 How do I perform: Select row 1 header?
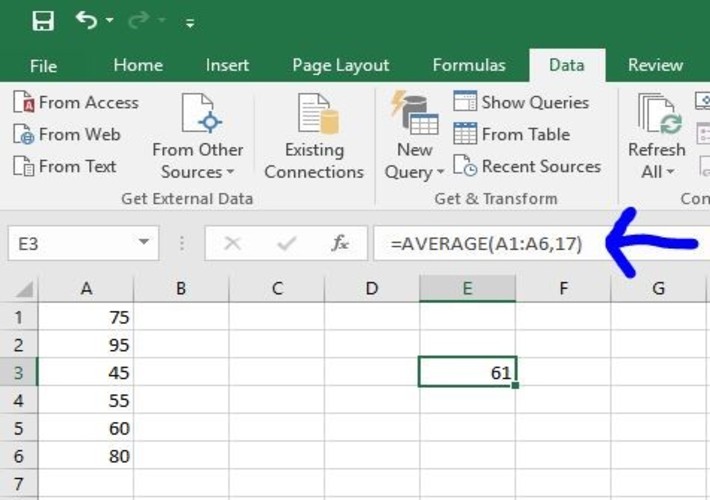click(x=19, y=317)
